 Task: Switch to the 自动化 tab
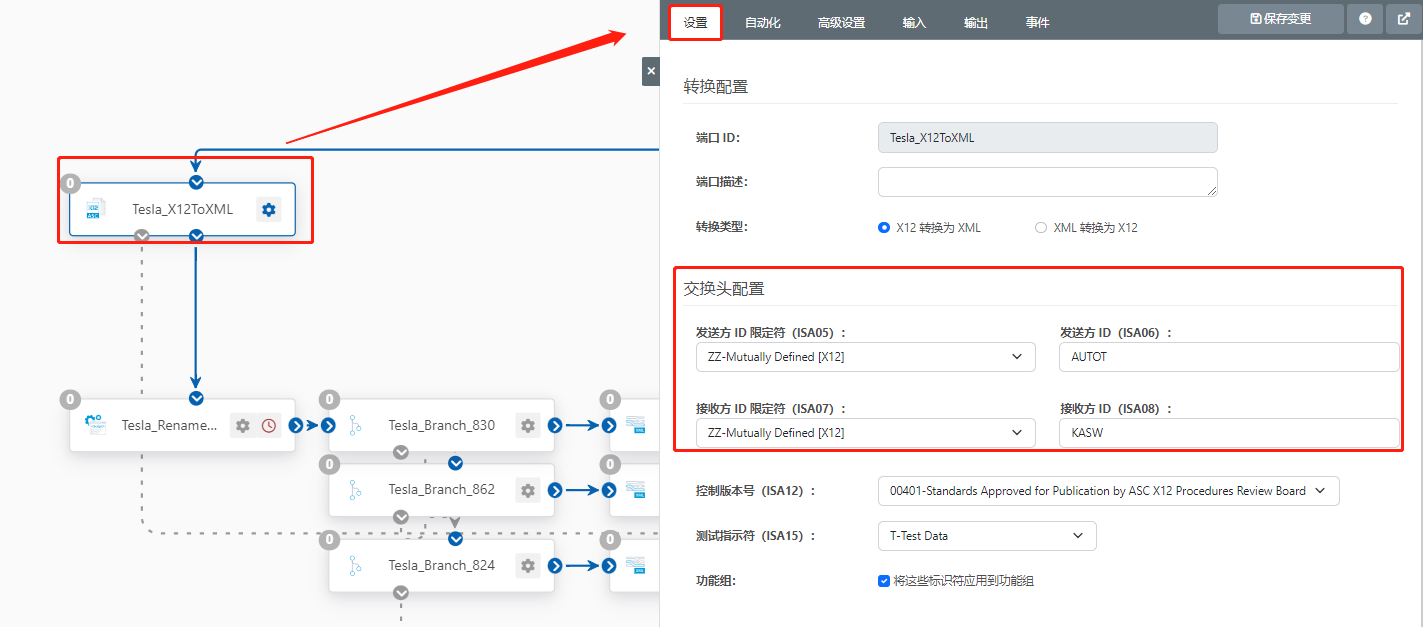[x=763, y=22]
